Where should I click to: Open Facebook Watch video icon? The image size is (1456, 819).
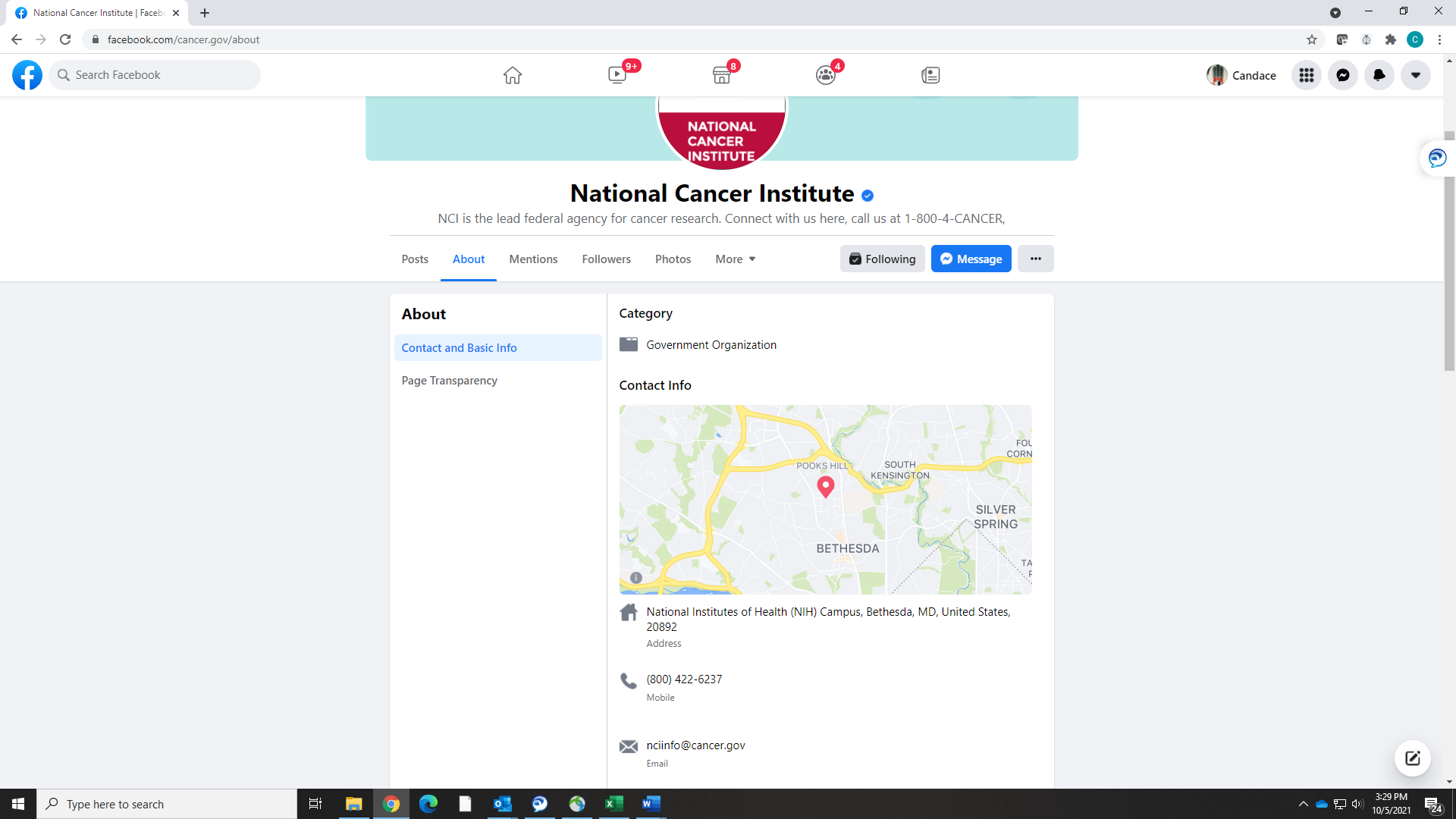tap(617, 75)
